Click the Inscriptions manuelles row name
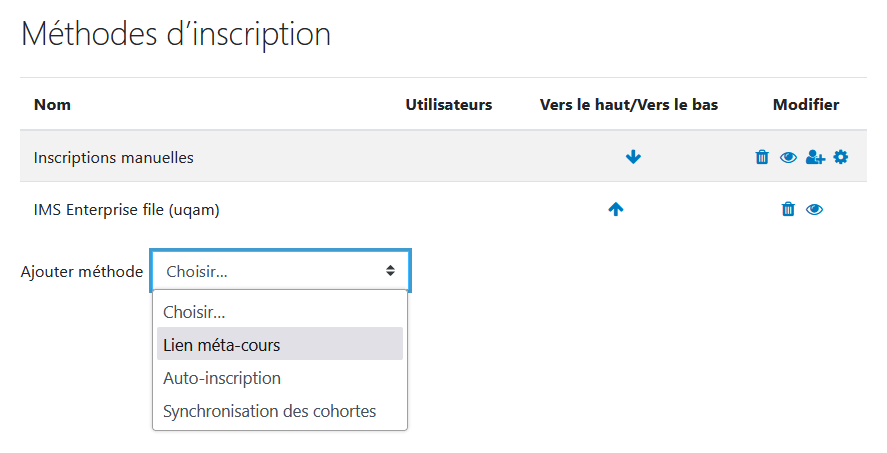The width and height of the screenshot is (887, 453). 114,157
